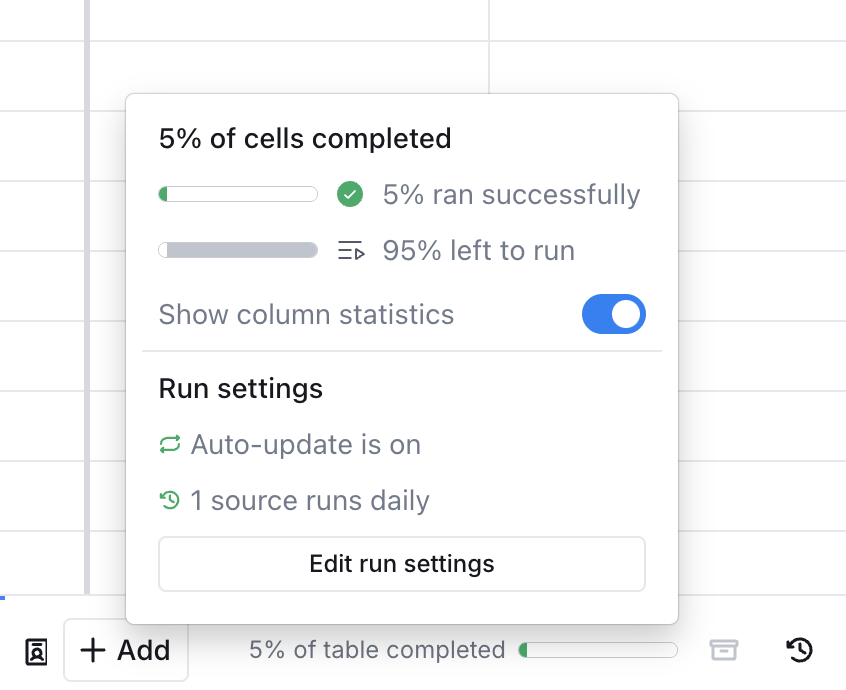
Task: Click the green clock icon beside source runs
Action: (x=169, y=499)
